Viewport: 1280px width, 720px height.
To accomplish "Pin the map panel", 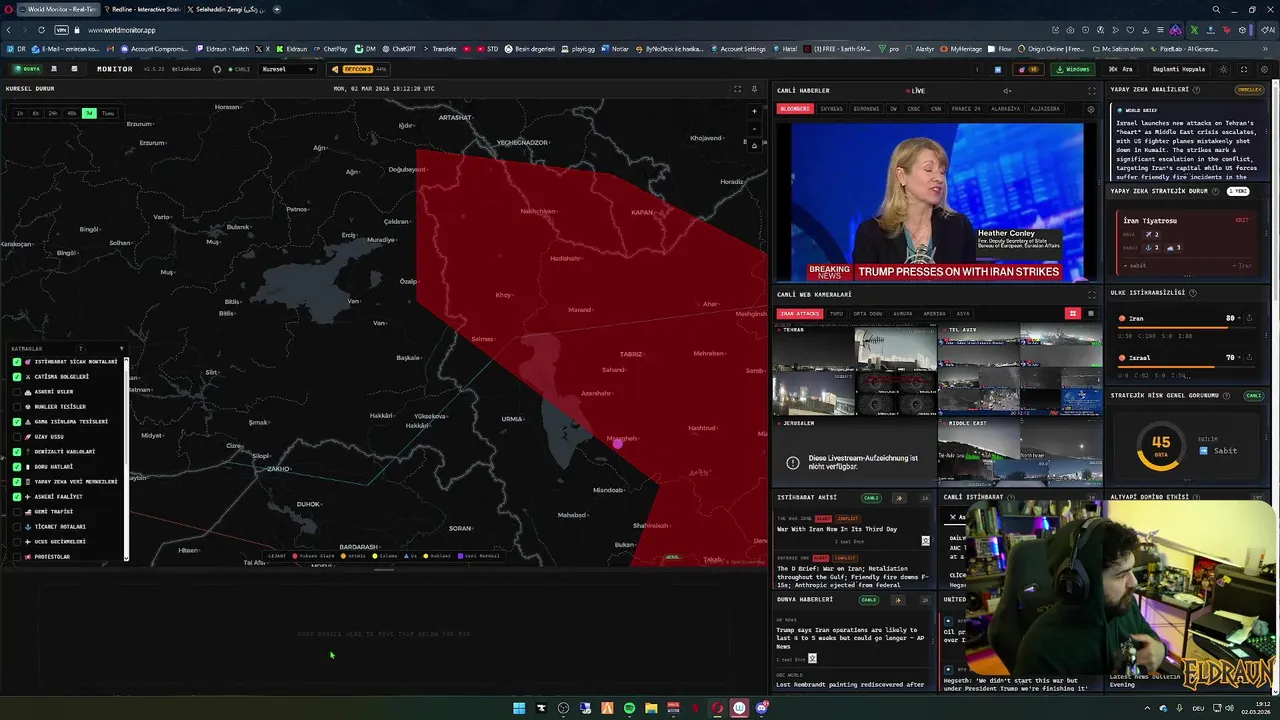I will pos(755,89).
